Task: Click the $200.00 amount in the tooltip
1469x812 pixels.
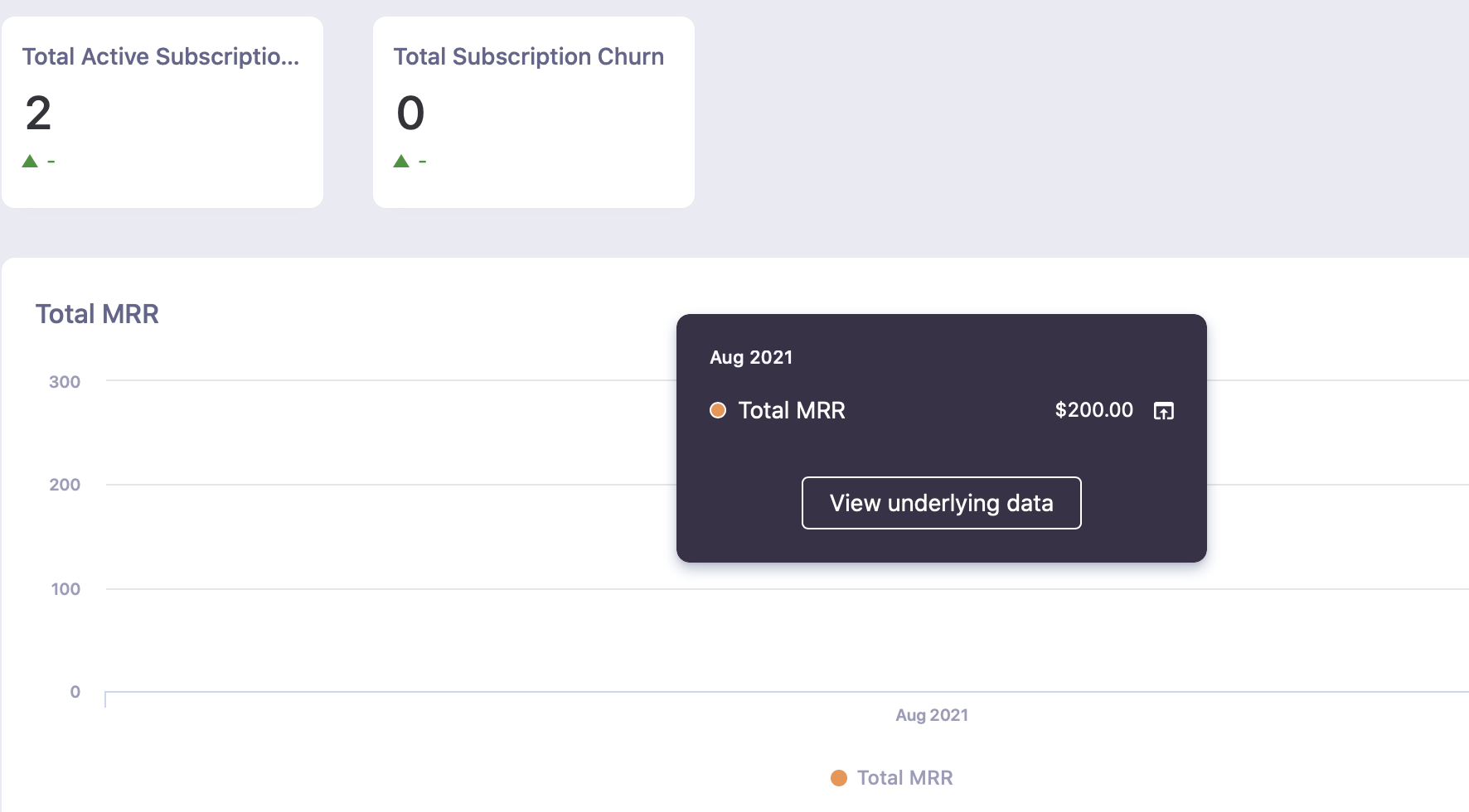Action: 1093,410
